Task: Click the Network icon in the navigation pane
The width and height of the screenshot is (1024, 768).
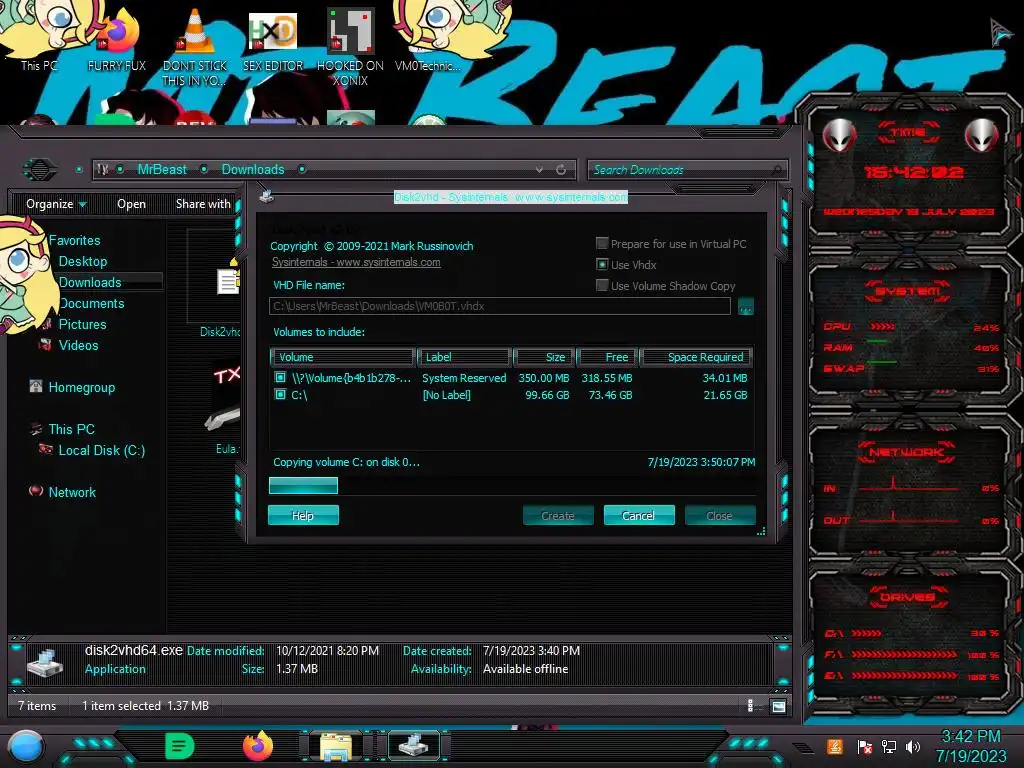Action: (x=36, y=491)
